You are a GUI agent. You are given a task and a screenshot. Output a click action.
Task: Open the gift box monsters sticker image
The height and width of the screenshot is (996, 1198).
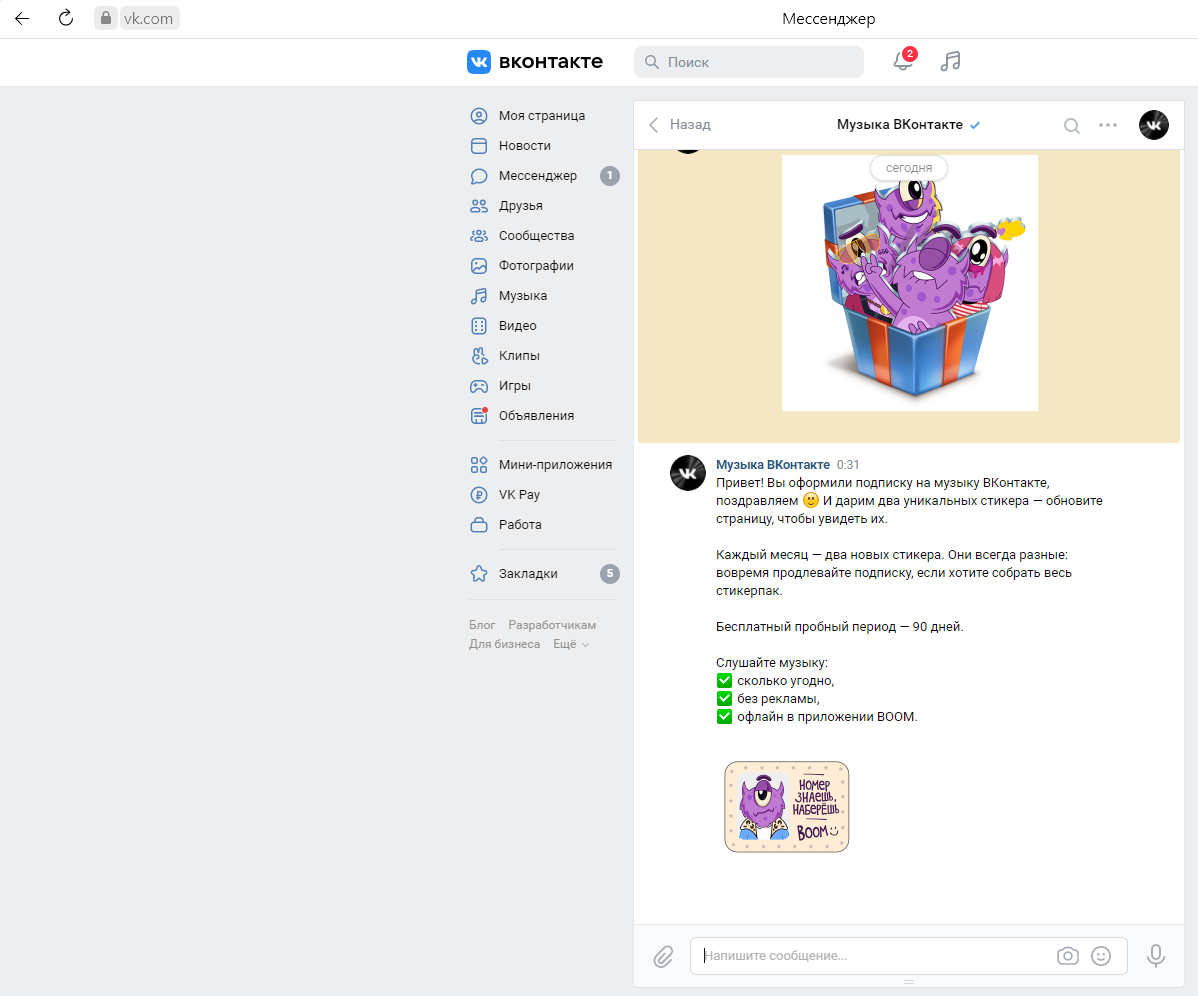click(909, 283)
